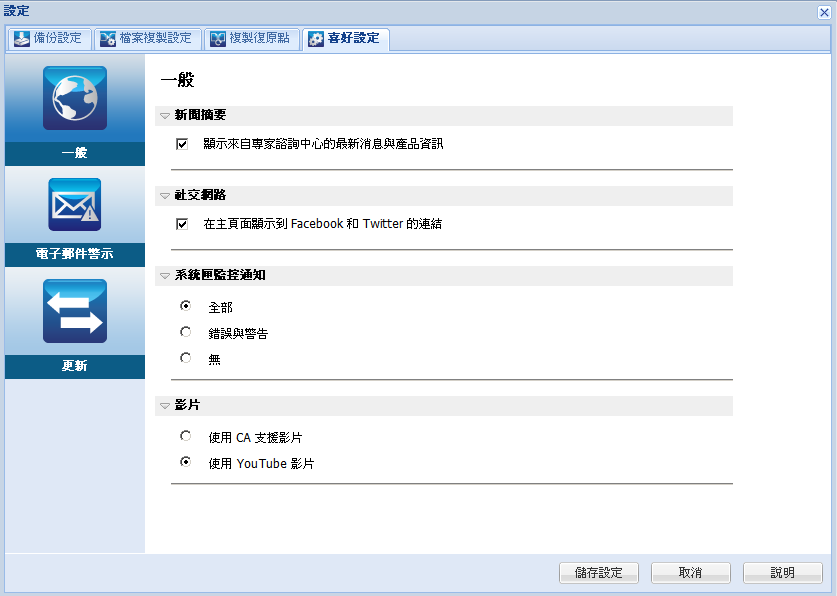This screenshot has width=837, height=596.
Task: Open 電子郵件警示 via the email alert icon
Action: [x=75, y=205]
